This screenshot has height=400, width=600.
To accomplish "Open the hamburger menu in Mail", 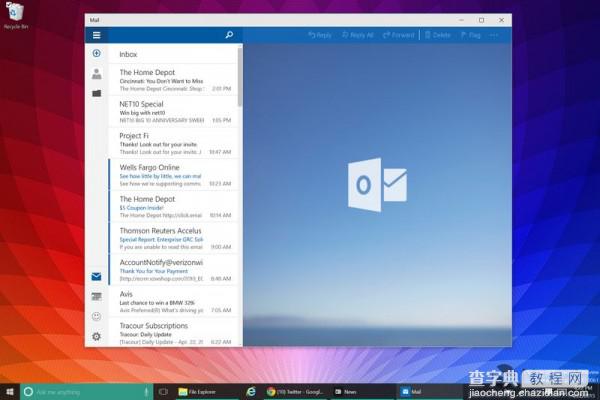I will 96,35.
